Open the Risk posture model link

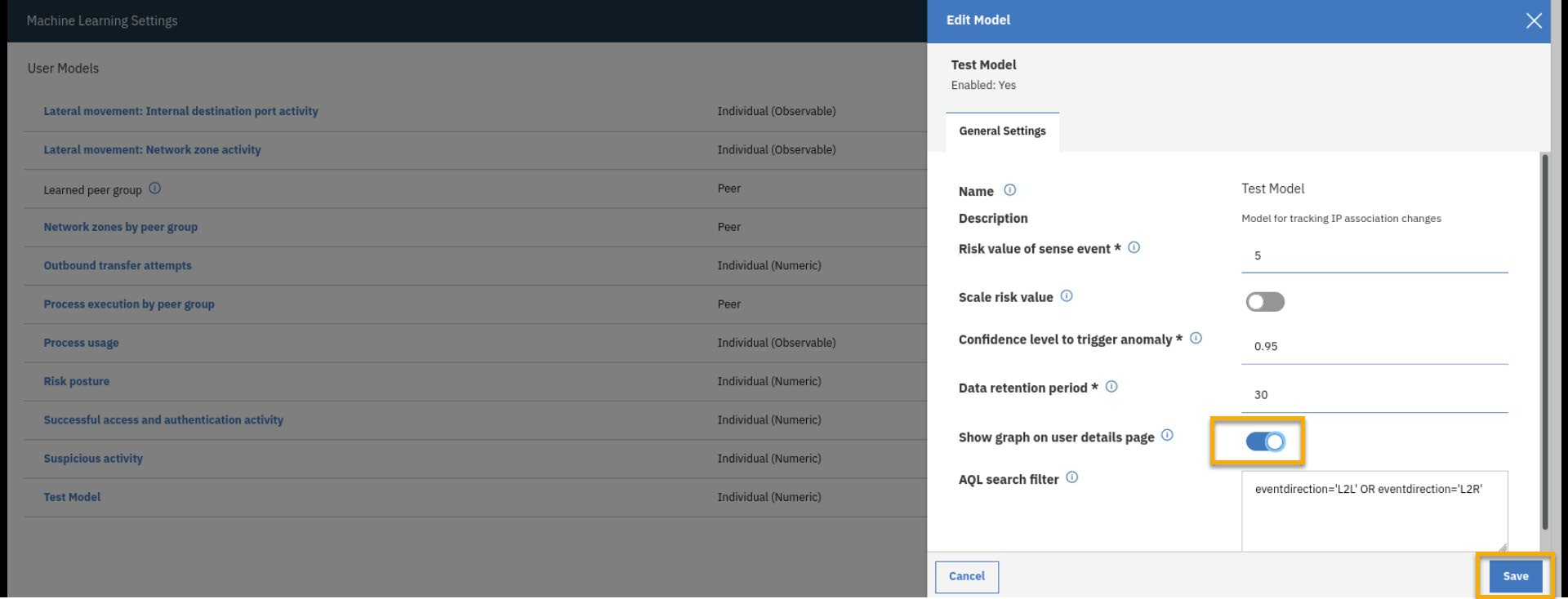click(77, 381)
